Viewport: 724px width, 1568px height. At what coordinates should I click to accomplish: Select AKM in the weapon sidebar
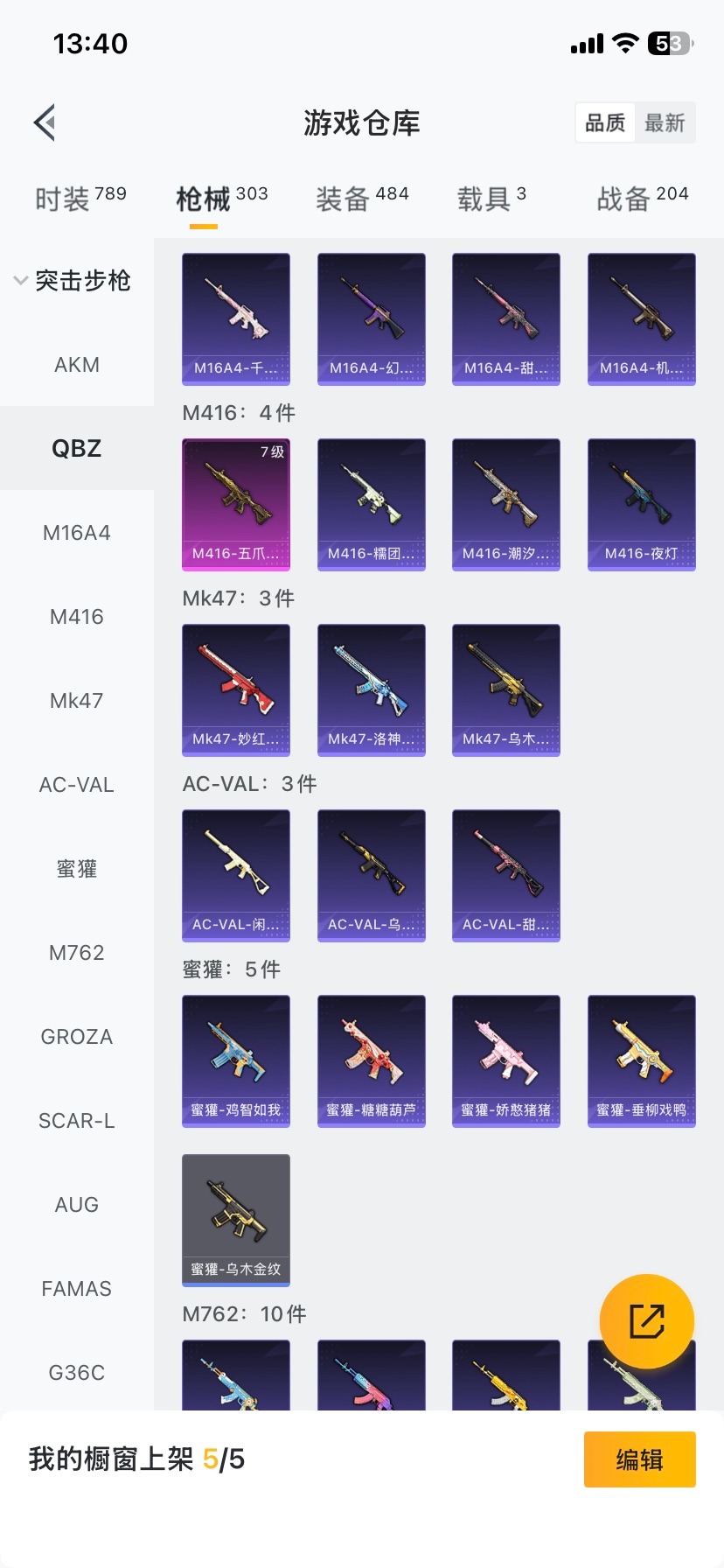pos(77,365)
